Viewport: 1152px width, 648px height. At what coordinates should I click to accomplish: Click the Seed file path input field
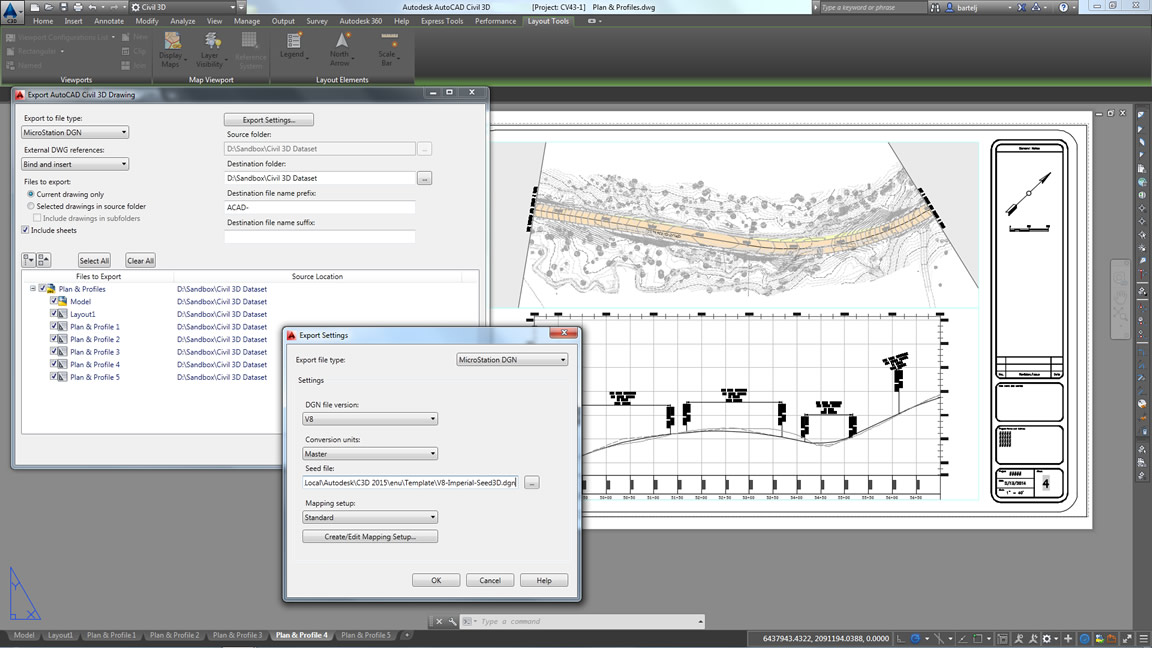click(x=410, y=483)
